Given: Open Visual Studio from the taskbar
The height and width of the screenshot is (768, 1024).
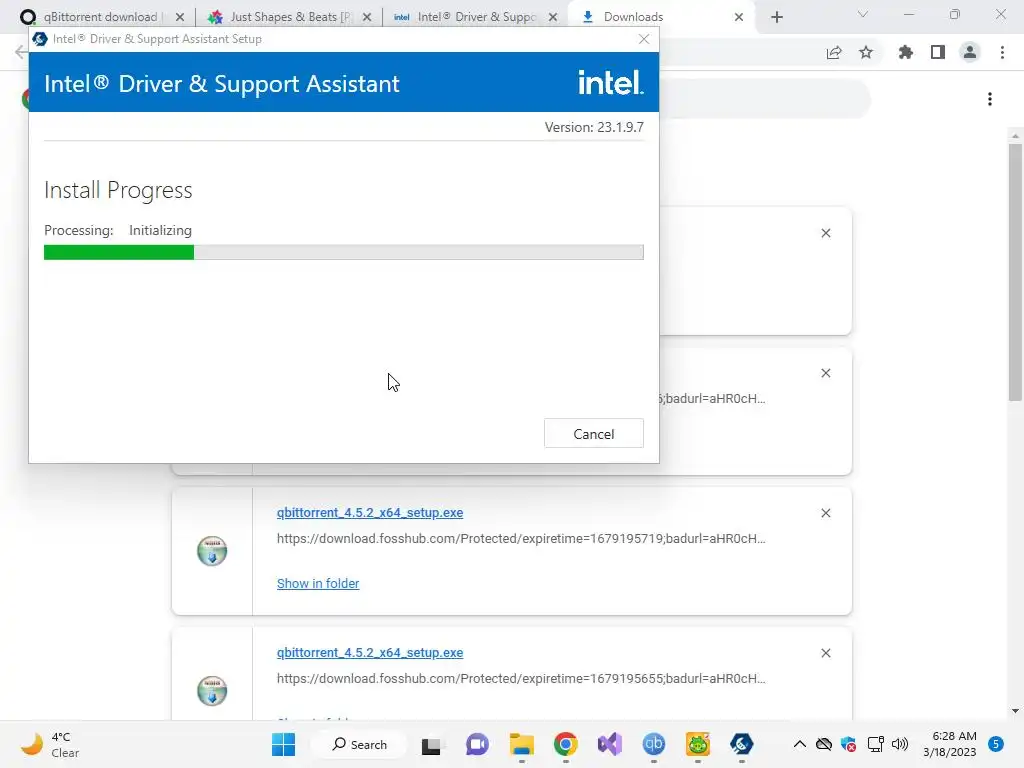Looking at the screenshot, I should tap(610, 744).
